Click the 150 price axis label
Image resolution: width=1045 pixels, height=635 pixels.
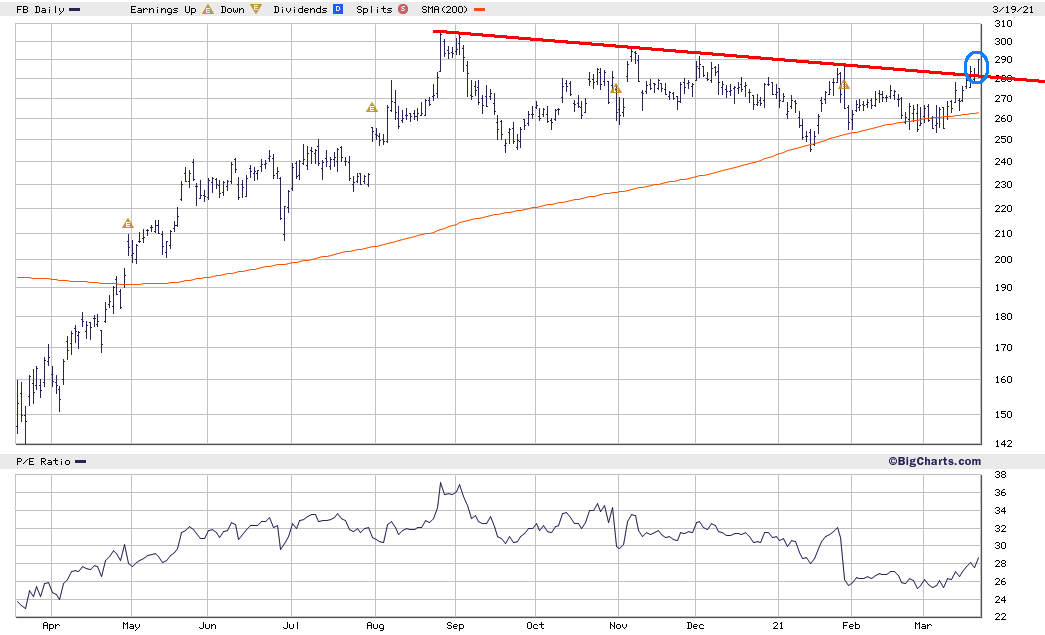1003,414
